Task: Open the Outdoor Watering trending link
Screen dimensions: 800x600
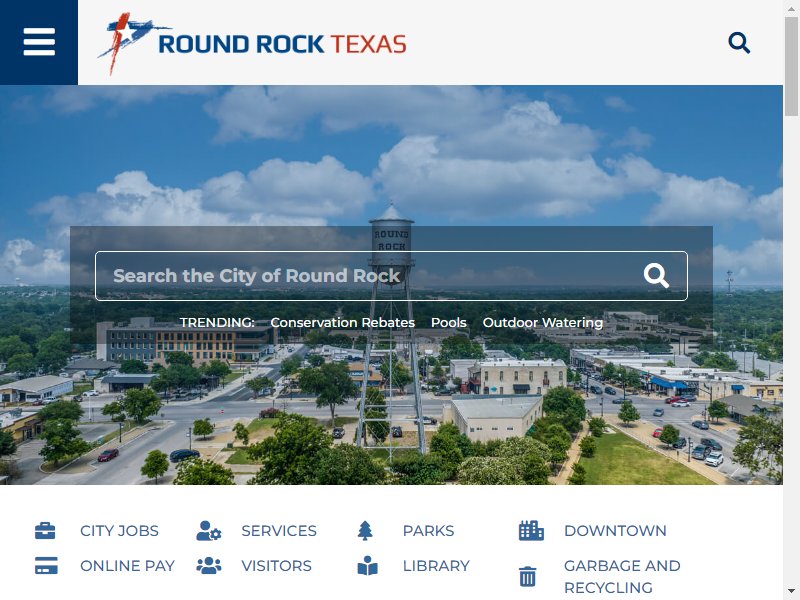Action: [x=543, y=322]
